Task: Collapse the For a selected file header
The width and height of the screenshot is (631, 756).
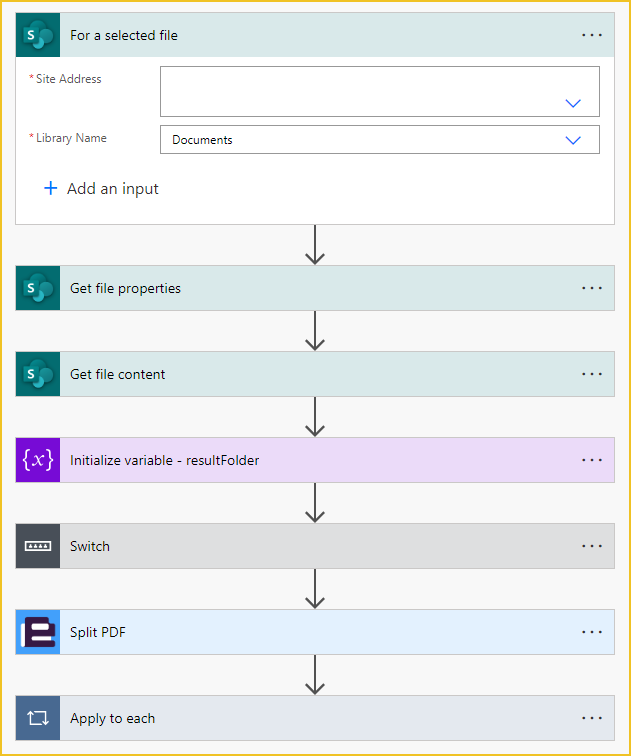Action: tap(315, 35)
